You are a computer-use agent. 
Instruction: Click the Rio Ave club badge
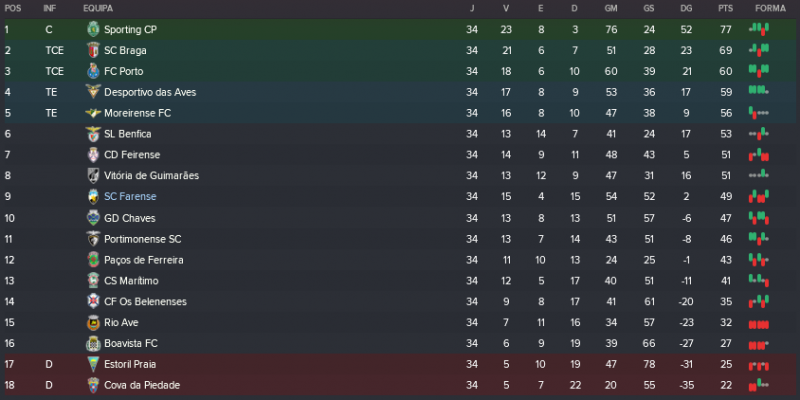click(x=93, y=322)
